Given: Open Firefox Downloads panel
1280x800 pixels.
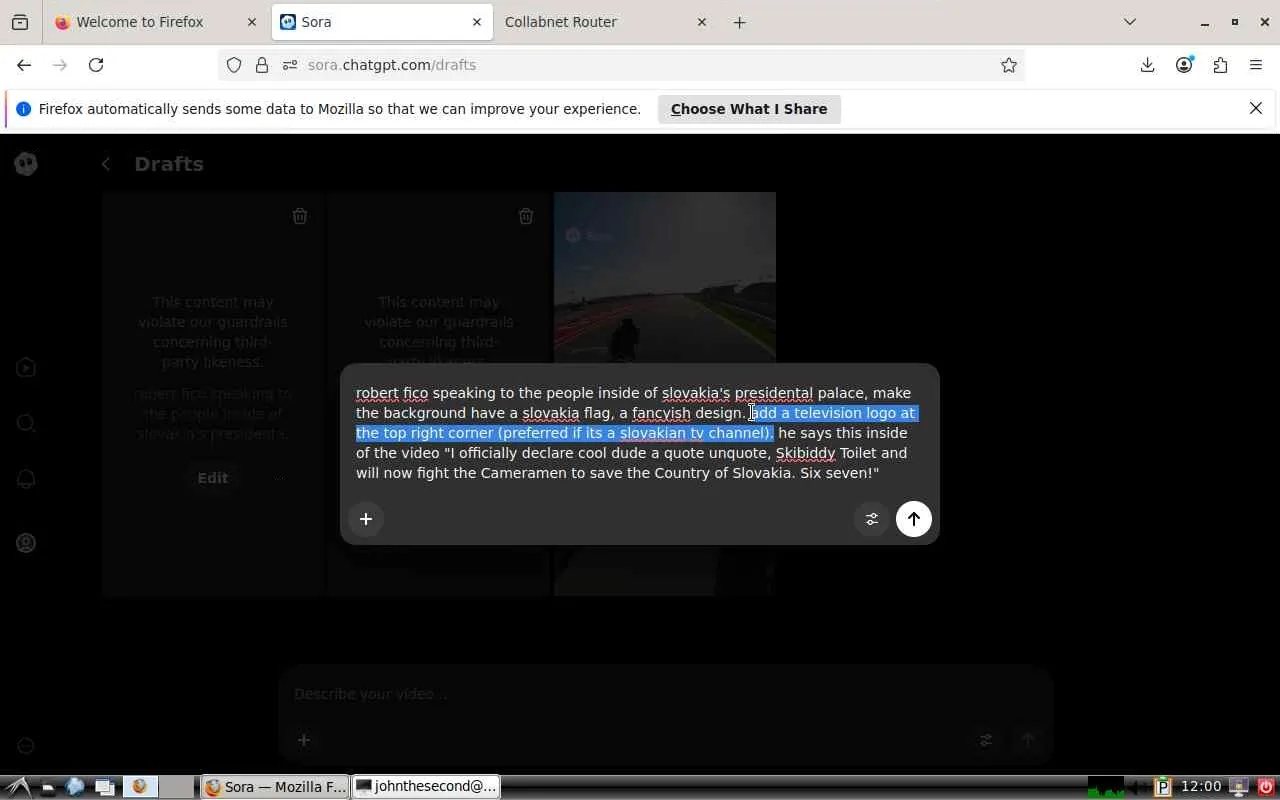Looking at the screenshot, I should click(1148, 65).
